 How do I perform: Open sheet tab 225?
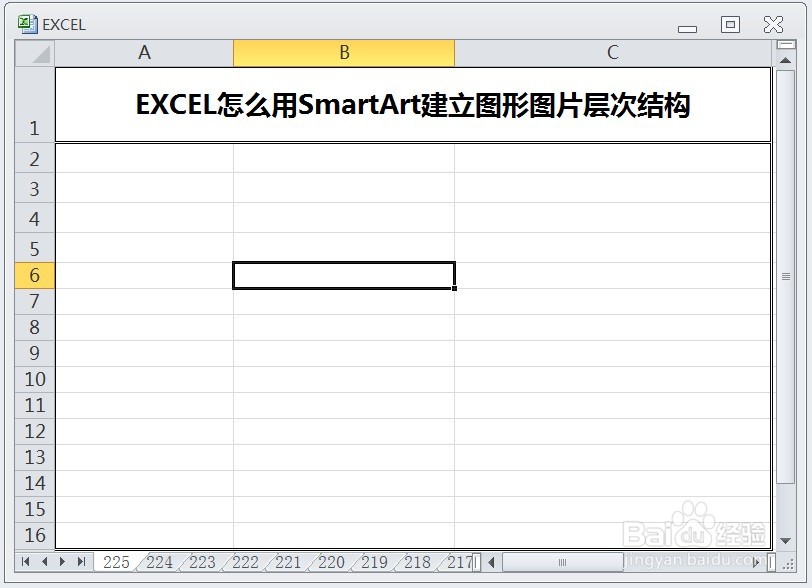coord(116,562)
